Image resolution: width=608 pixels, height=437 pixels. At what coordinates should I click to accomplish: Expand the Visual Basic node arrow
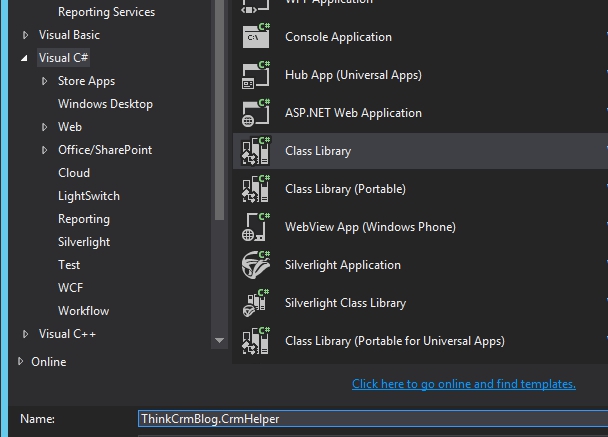click(25, 35)
